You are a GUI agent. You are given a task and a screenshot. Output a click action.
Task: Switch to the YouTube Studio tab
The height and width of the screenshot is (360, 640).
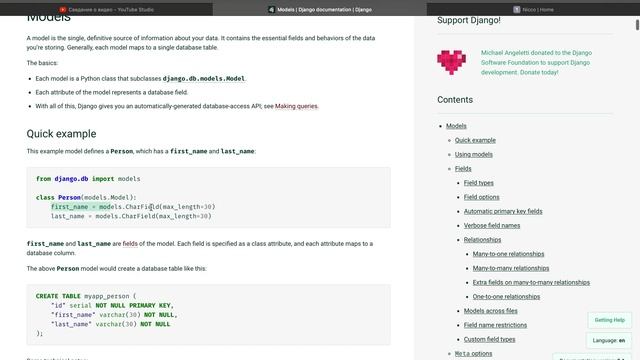tap(106, 9)
